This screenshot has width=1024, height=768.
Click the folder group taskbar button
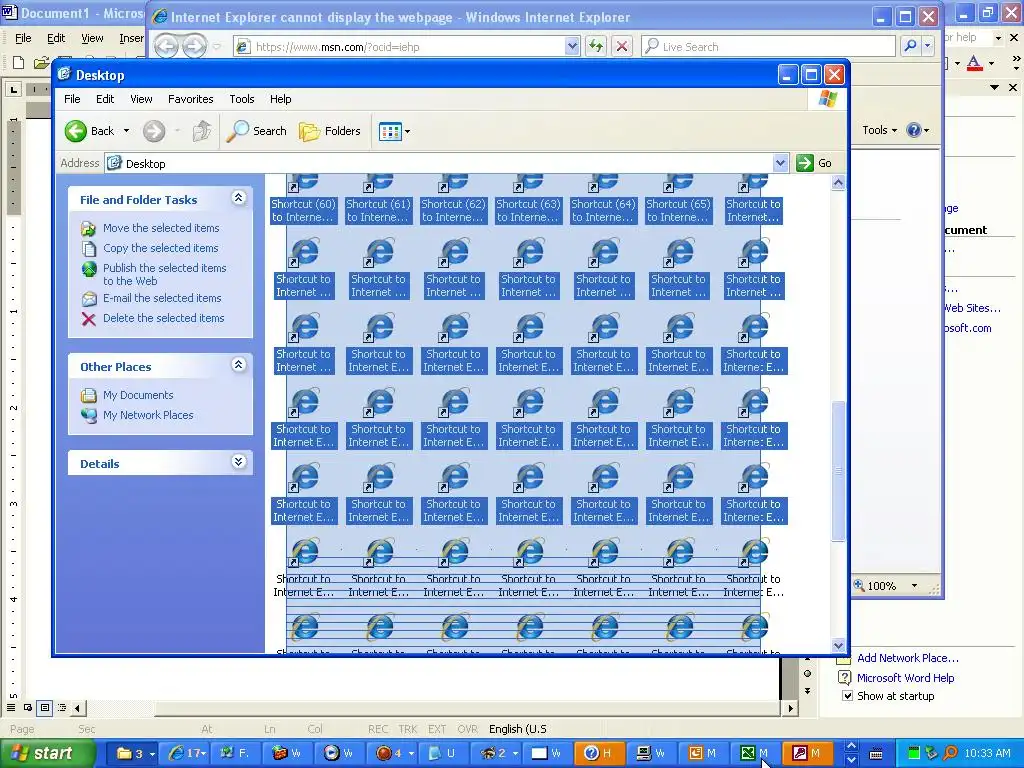click(x=134, y=753)
